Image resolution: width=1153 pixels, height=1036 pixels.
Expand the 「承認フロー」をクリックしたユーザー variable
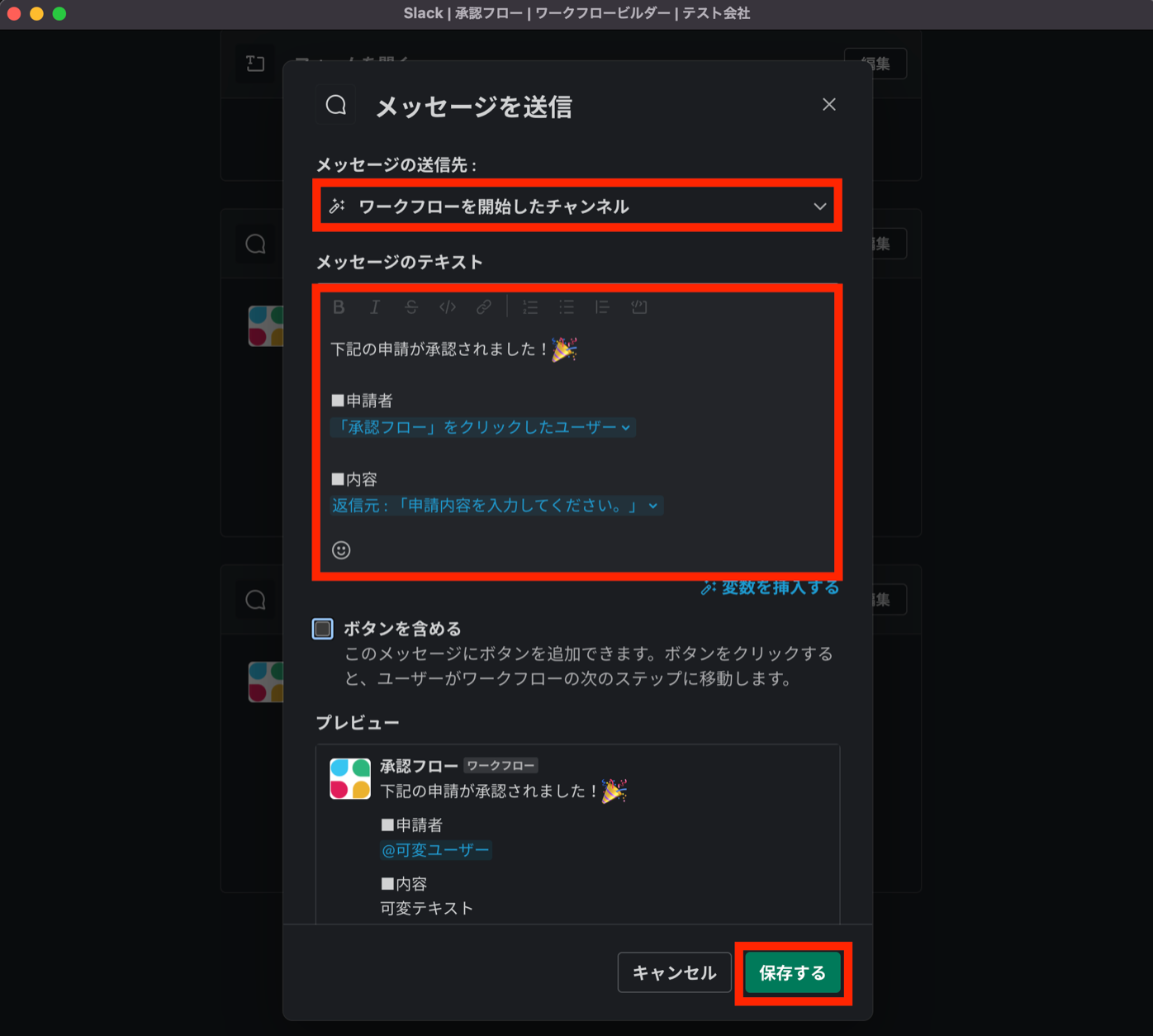point(483,427)
